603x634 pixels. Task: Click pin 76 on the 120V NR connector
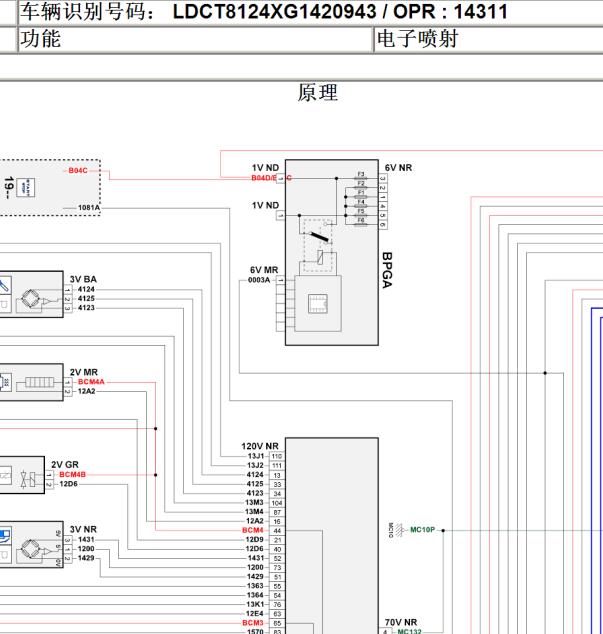[x=277, y=605]
